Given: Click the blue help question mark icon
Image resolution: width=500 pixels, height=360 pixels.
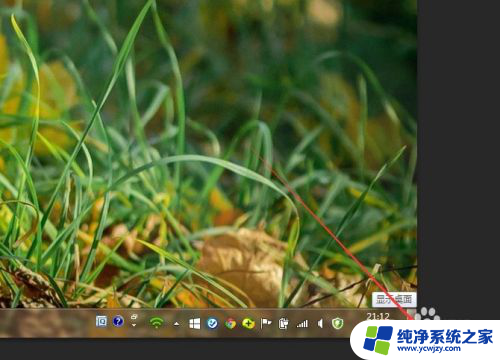Looking at the screenshot, I should click(x=118, y=321).
